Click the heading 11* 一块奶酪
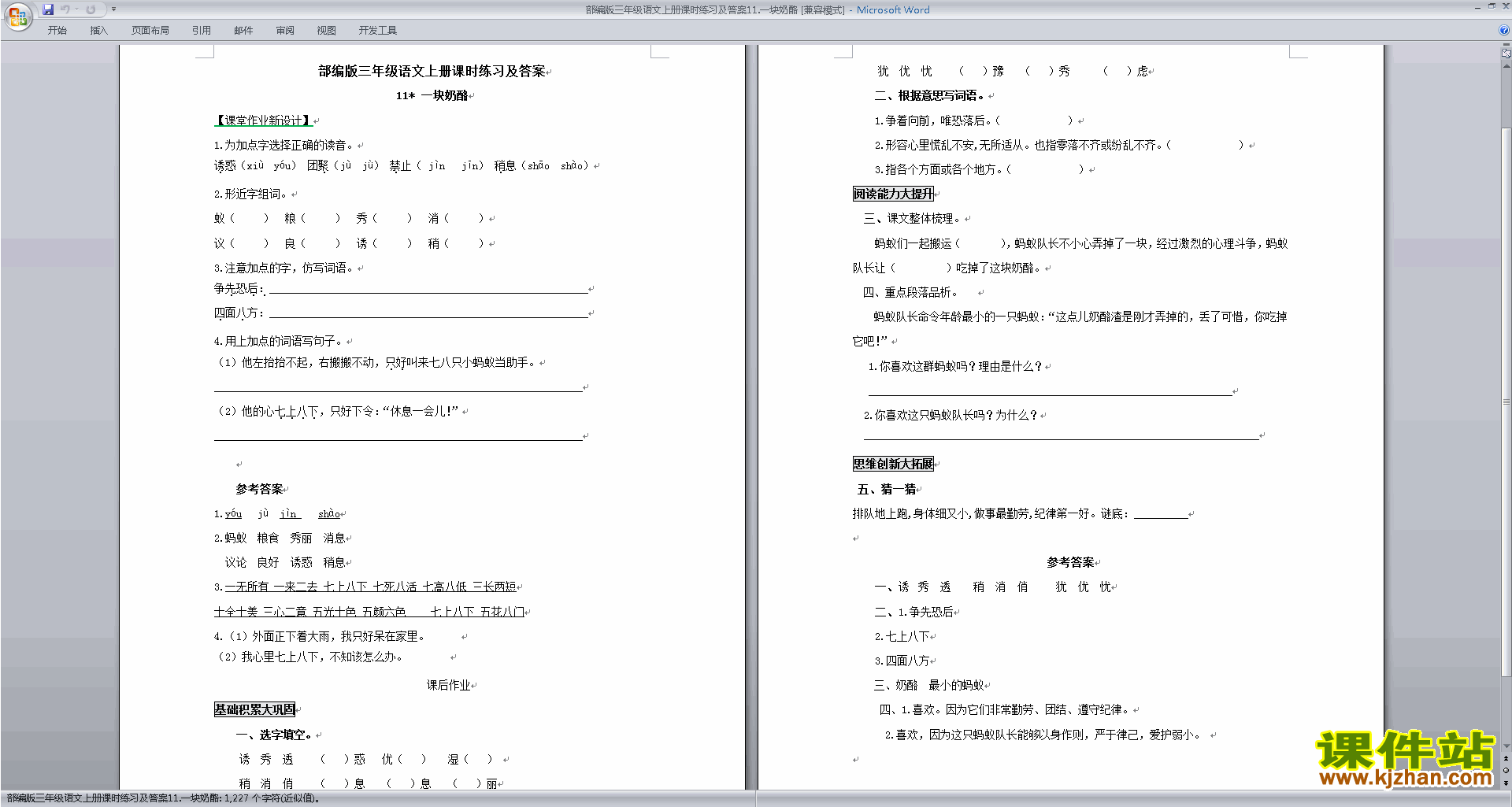Viewport: 1512px width, 807px height. [x=432, y=95]
